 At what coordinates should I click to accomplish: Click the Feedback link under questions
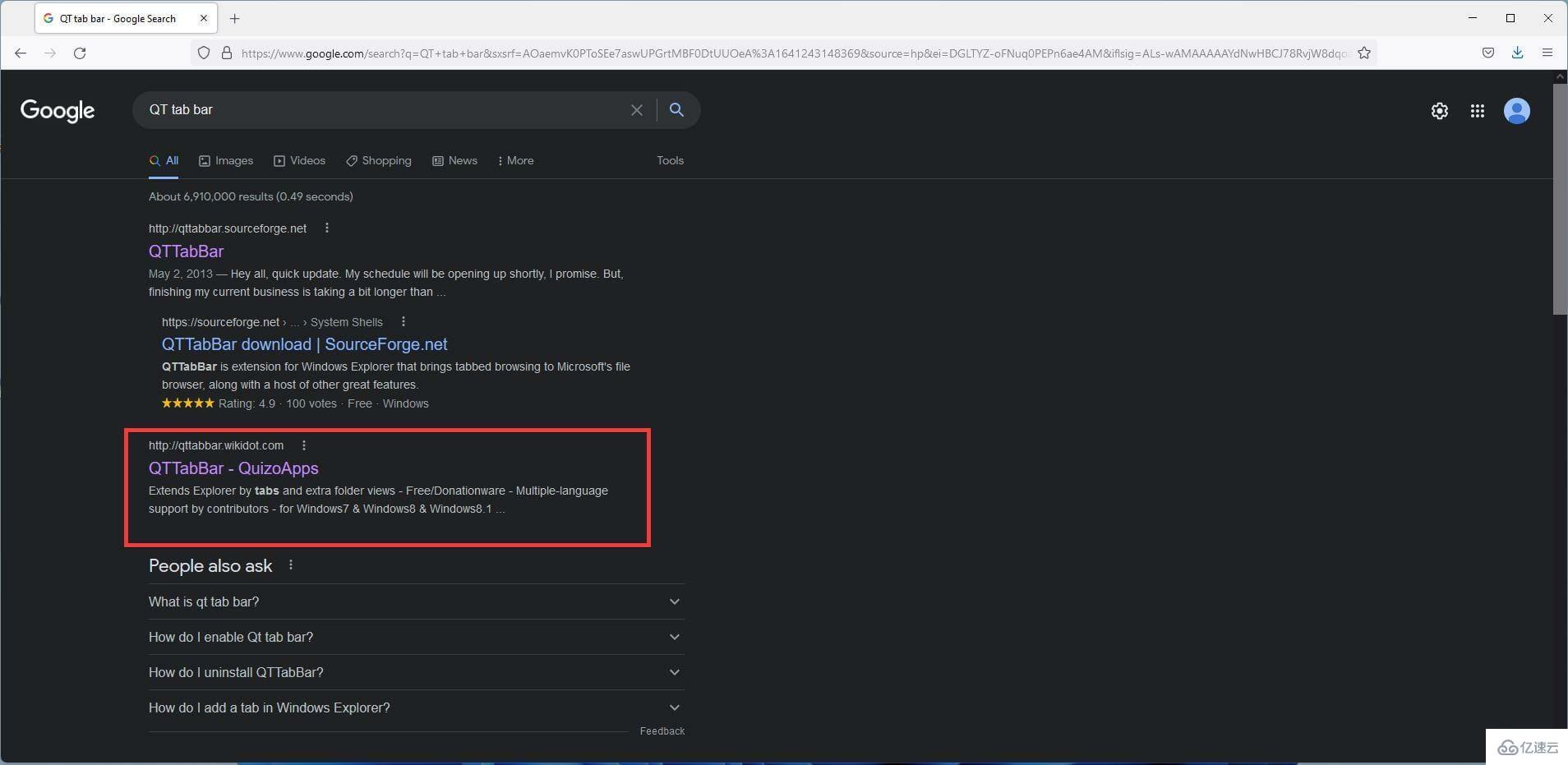(662, 730)
